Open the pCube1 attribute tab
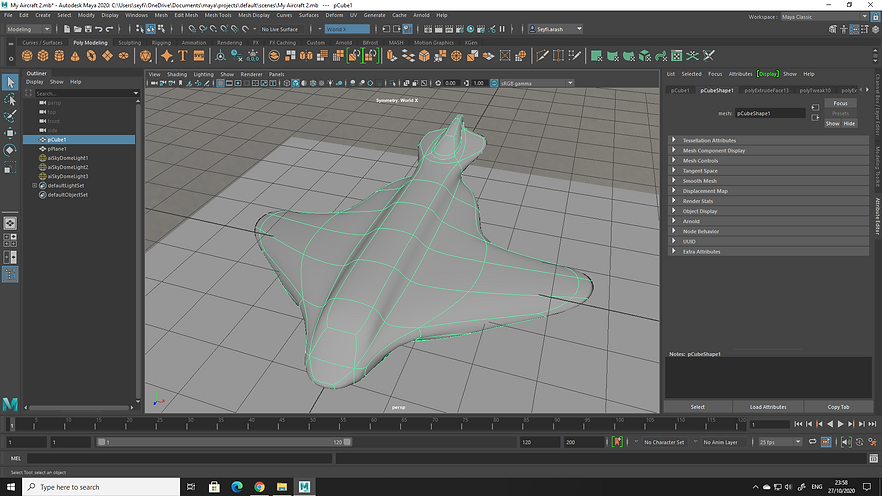 pos(680,91)
